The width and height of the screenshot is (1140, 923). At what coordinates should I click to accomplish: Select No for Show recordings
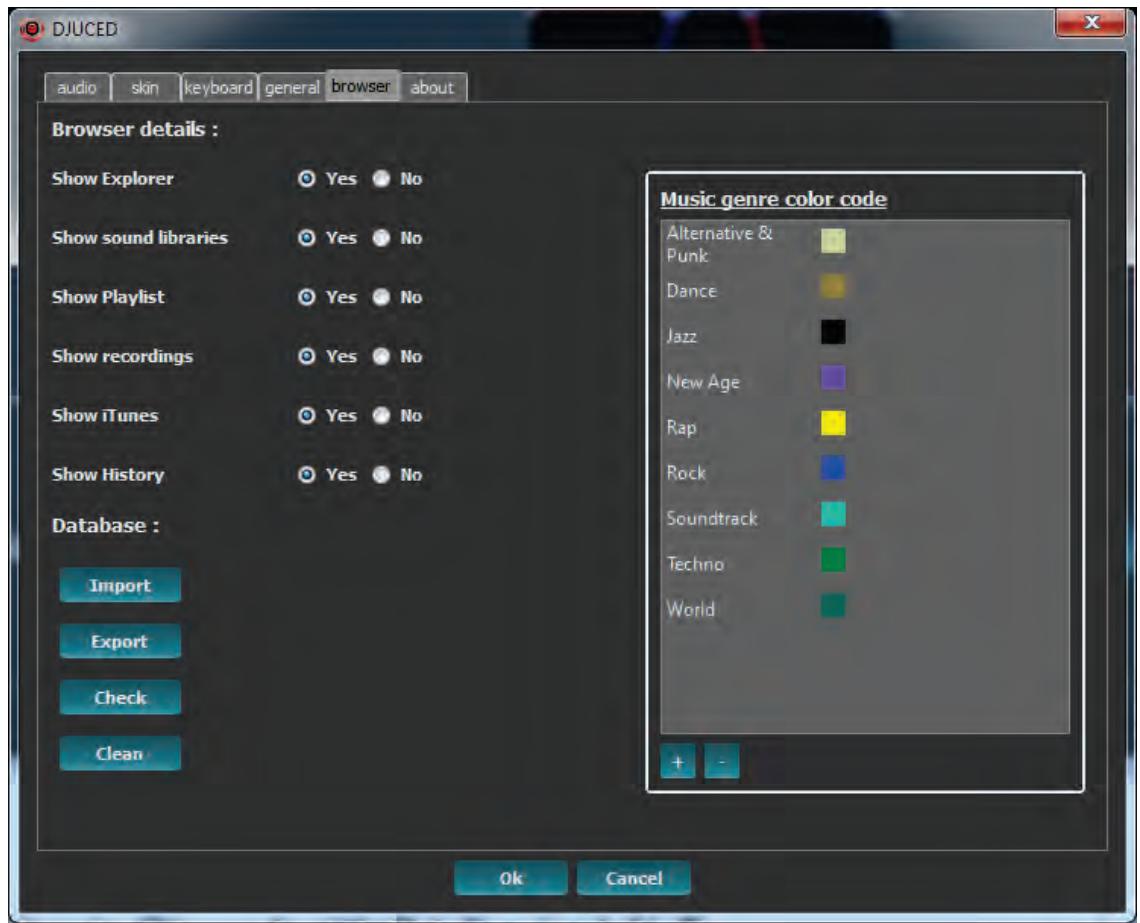pos(381,356)
